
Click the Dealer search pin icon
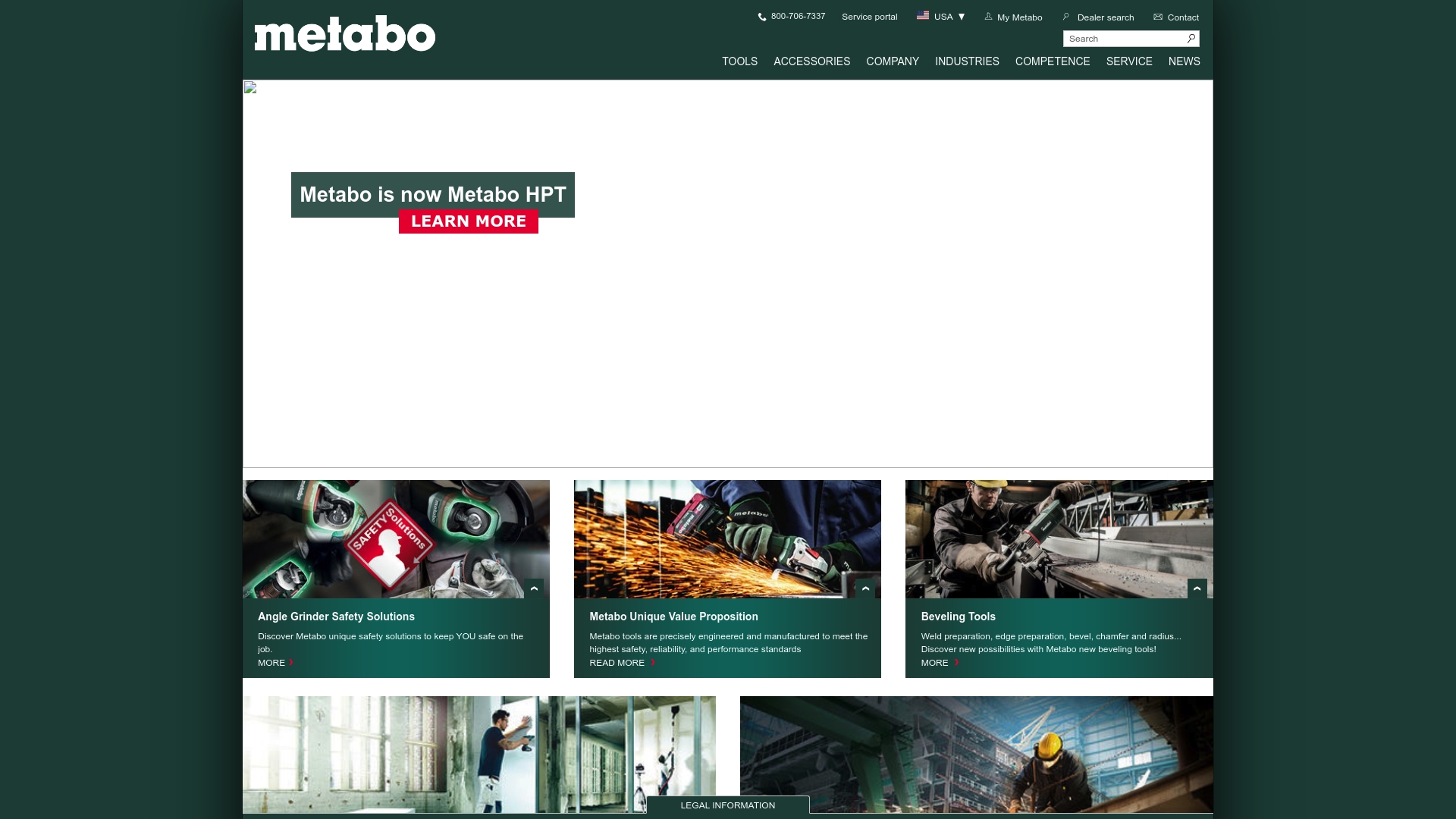pos(1066,16)
